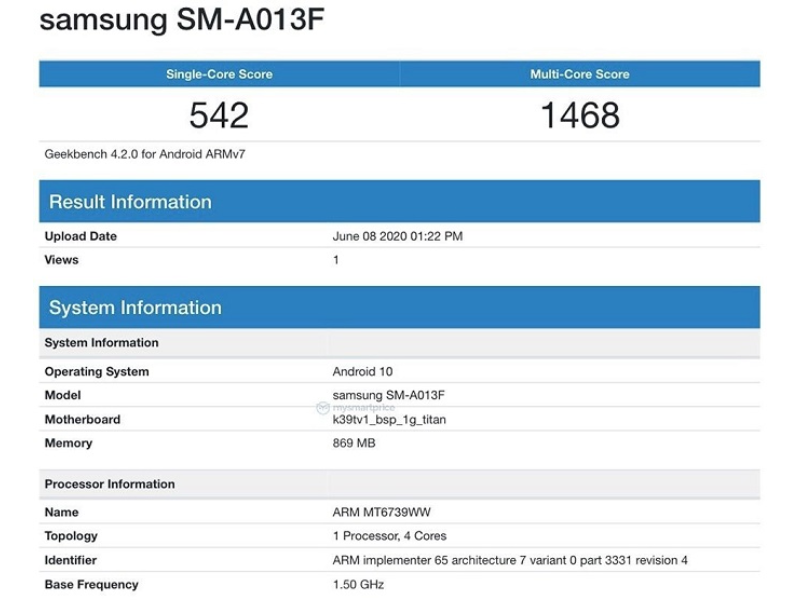Select the Upload Date label
Image resolution: width=800 pixels, height=600 pixels.
(x=81, y=236)
